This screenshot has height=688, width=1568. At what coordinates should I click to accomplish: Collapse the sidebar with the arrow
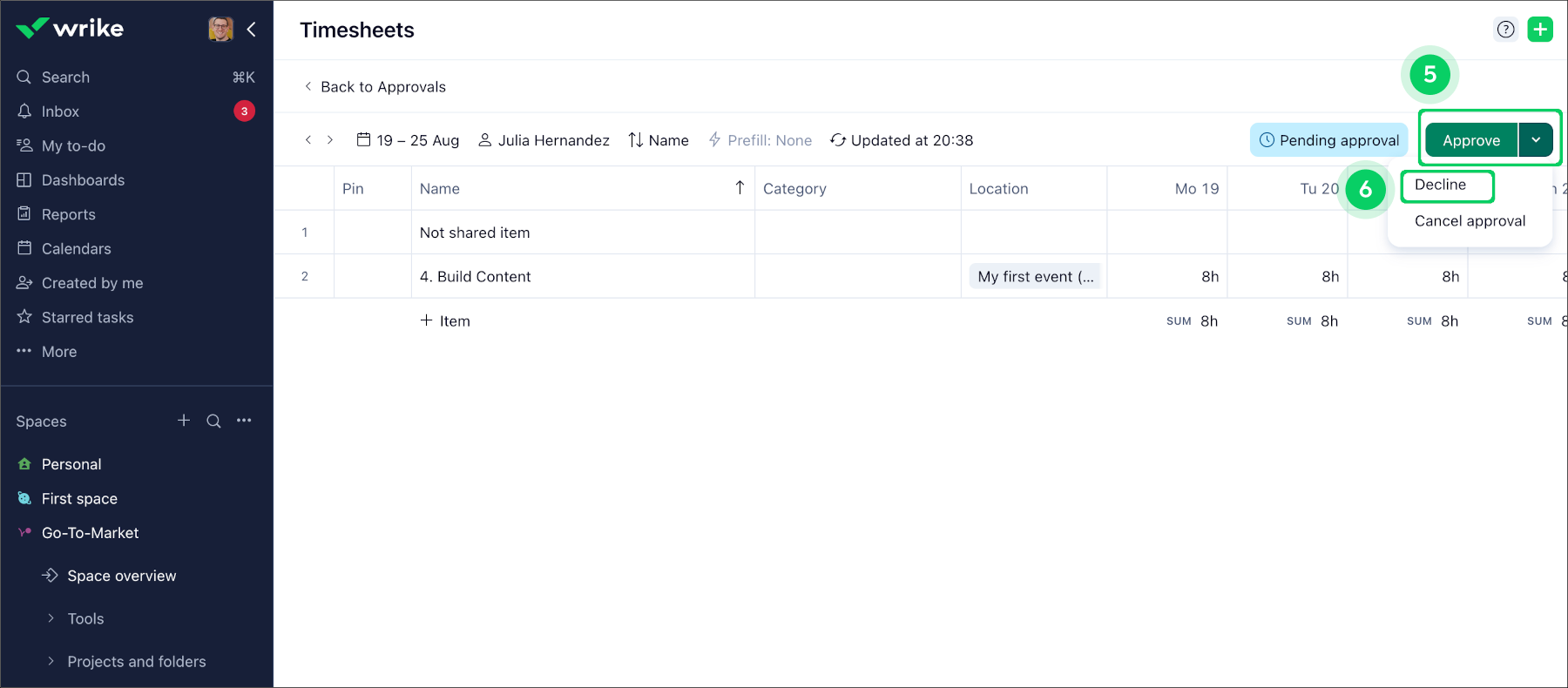tap(252, 29)
